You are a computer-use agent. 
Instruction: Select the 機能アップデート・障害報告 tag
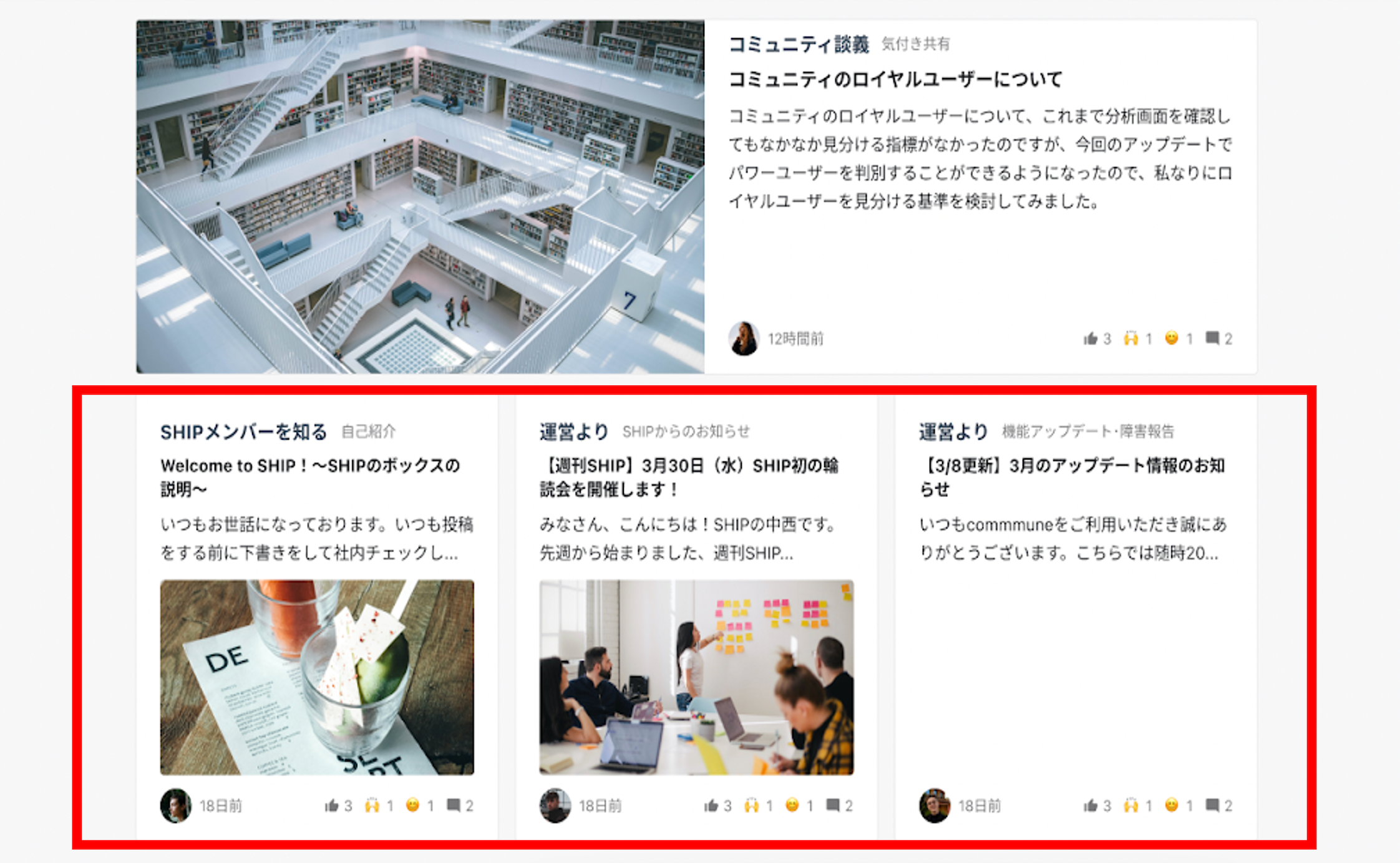point(1088,432)
